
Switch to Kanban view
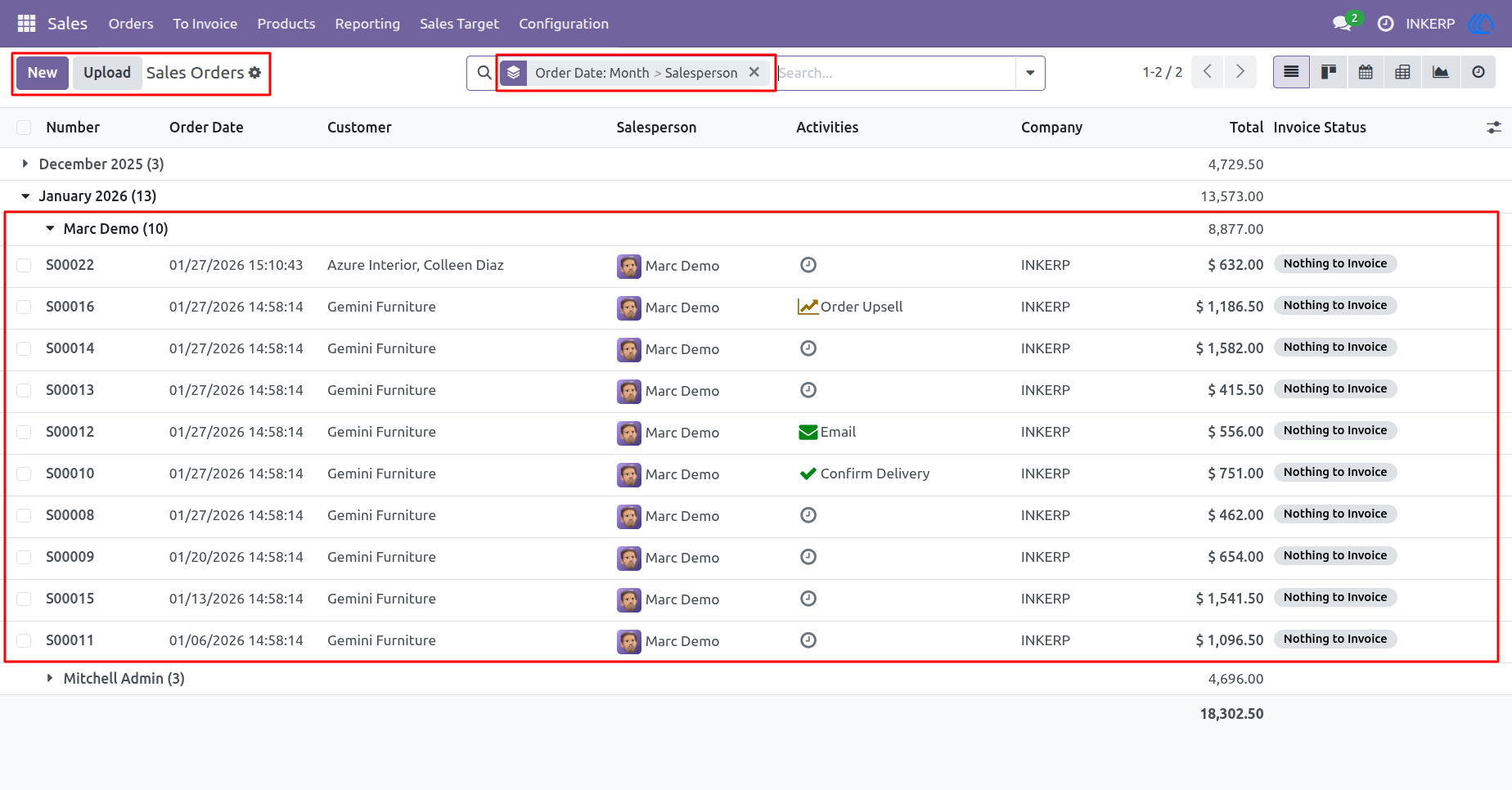coord(1329,72)
